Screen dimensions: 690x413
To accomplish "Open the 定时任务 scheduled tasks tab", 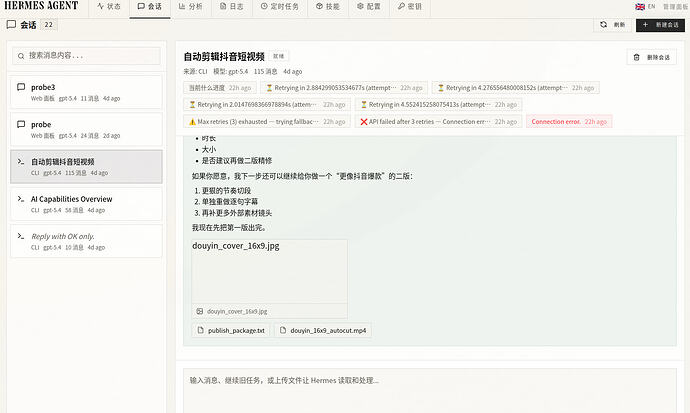I will pyautogui.click(x=279, y=7).
